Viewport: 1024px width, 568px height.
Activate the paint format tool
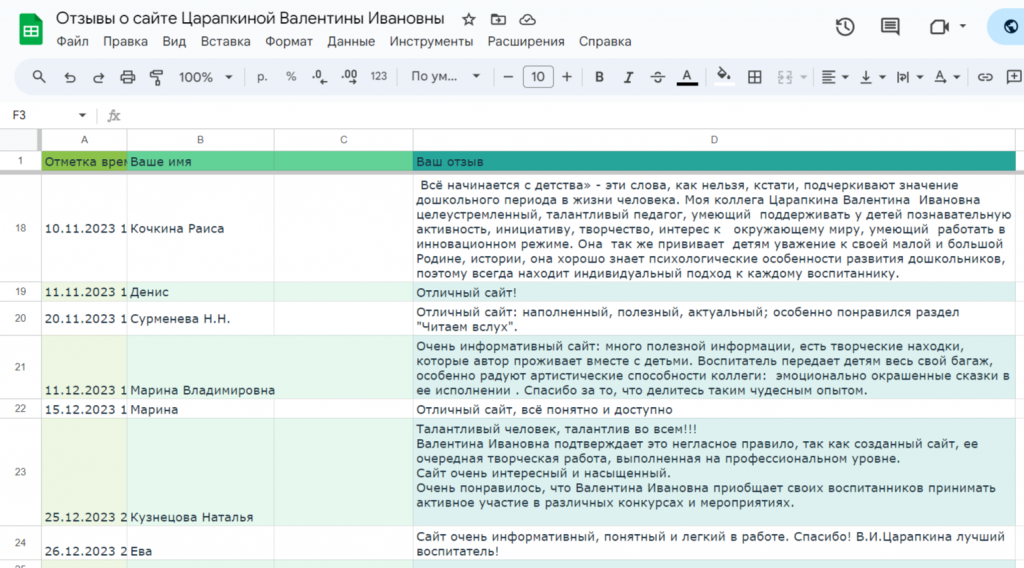pos(157,77)
